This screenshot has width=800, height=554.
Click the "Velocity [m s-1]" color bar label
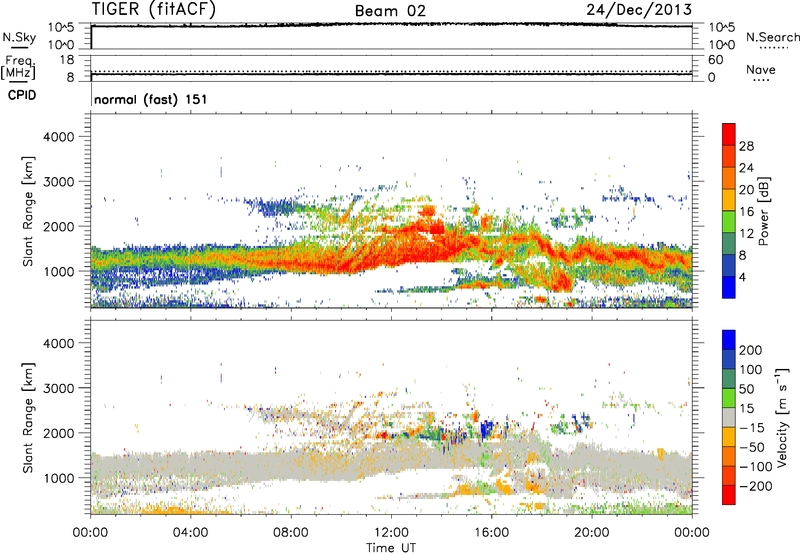781,417
